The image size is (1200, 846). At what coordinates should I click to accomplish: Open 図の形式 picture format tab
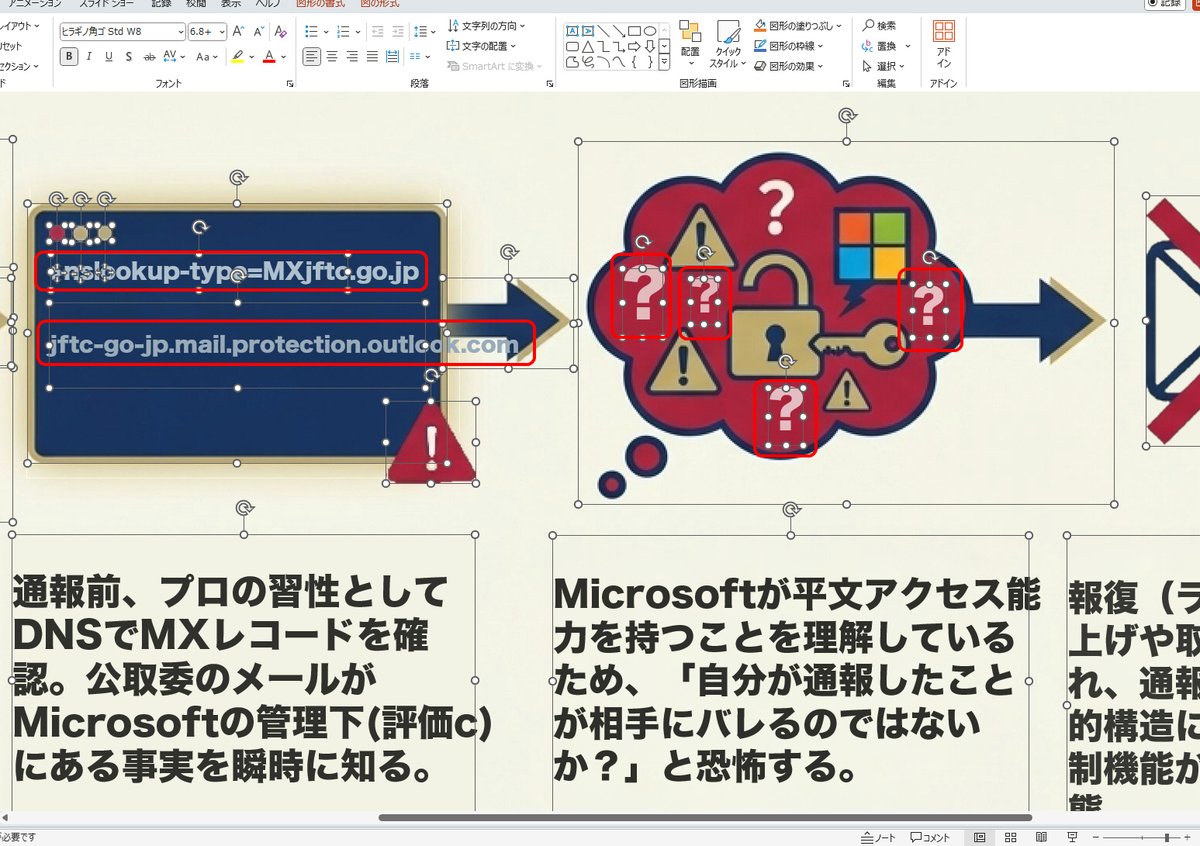coord(379,4)
